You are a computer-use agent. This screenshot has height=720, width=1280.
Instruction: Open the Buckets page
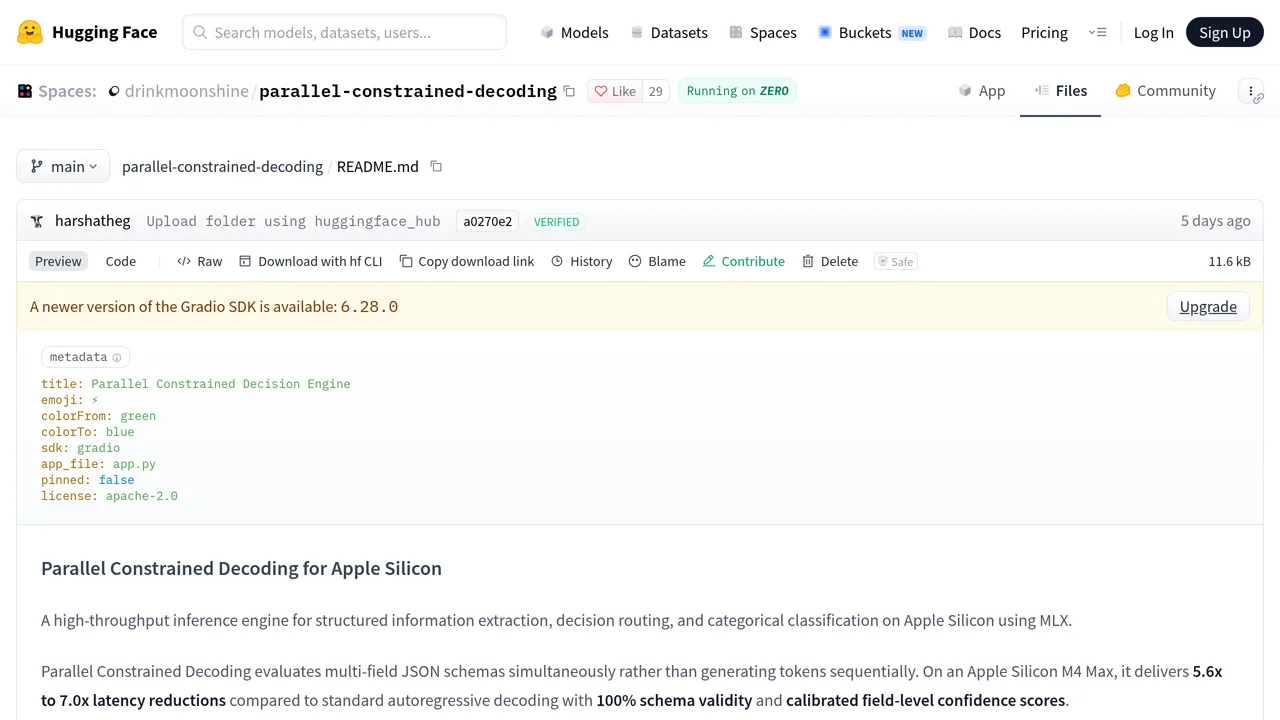871,32
